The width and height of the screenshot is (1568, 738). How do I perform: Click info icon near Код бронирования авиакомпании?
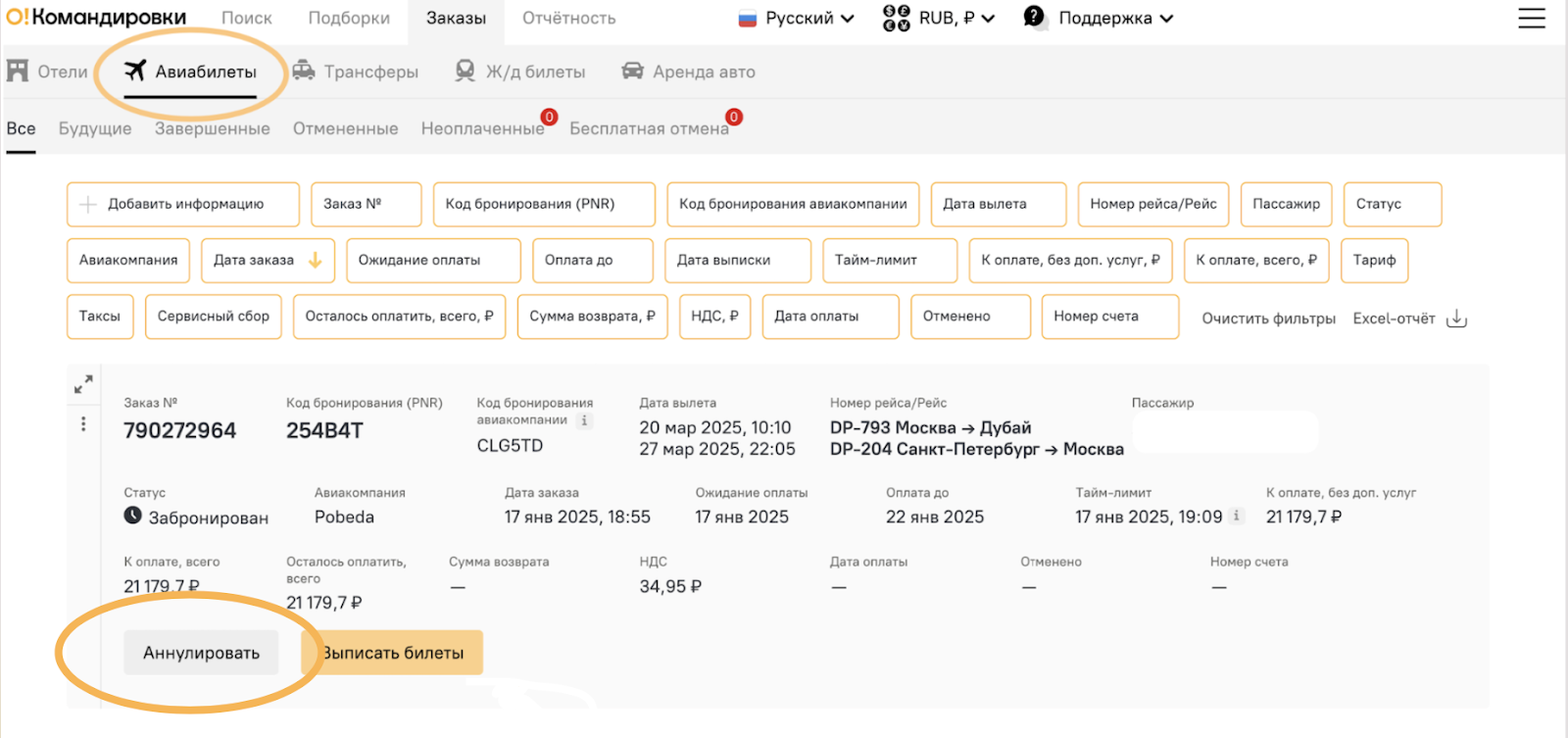584,420
